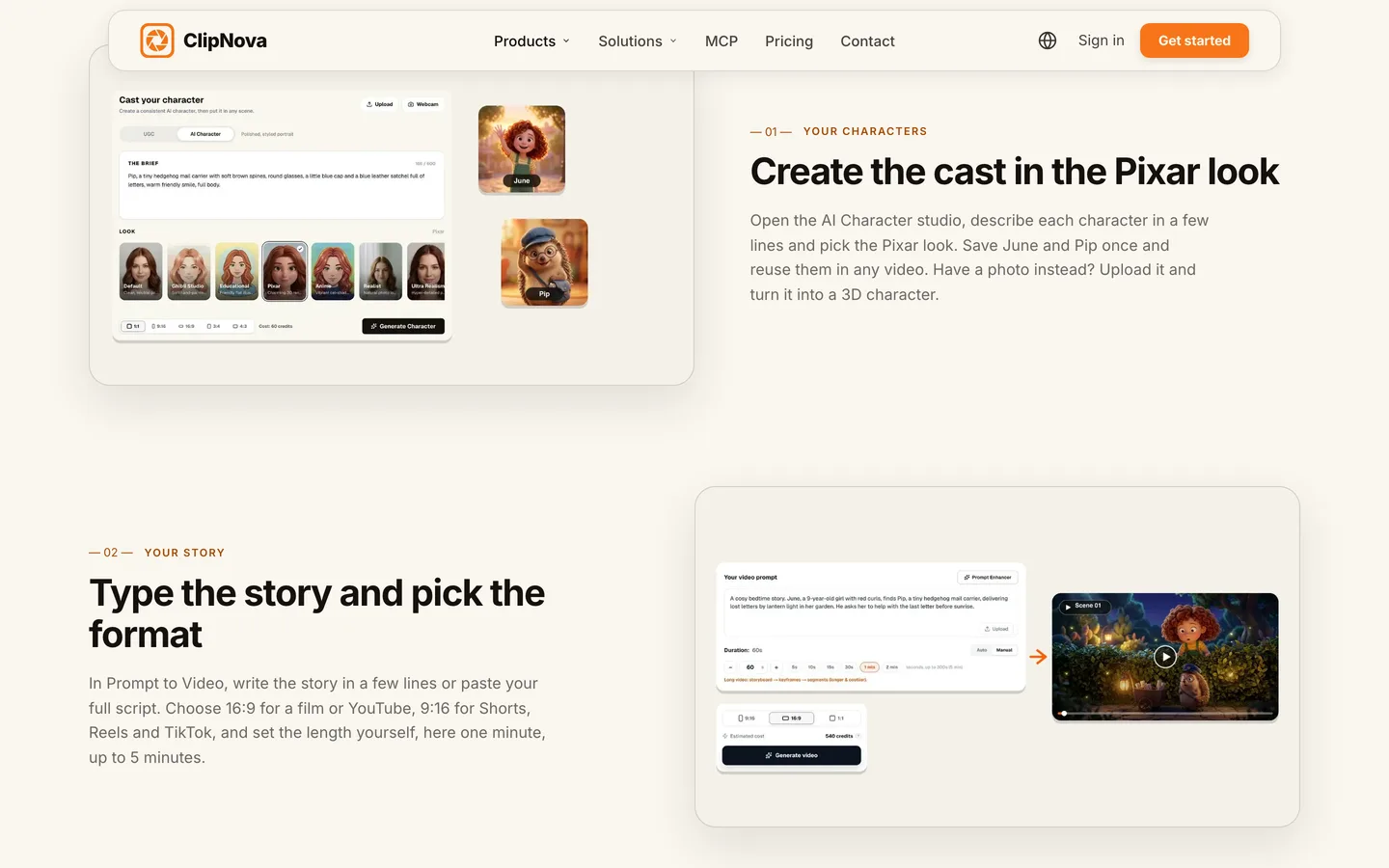1389x868 pixels.
Task: Set duration mode to Auto
Action: tap(982, 650)
